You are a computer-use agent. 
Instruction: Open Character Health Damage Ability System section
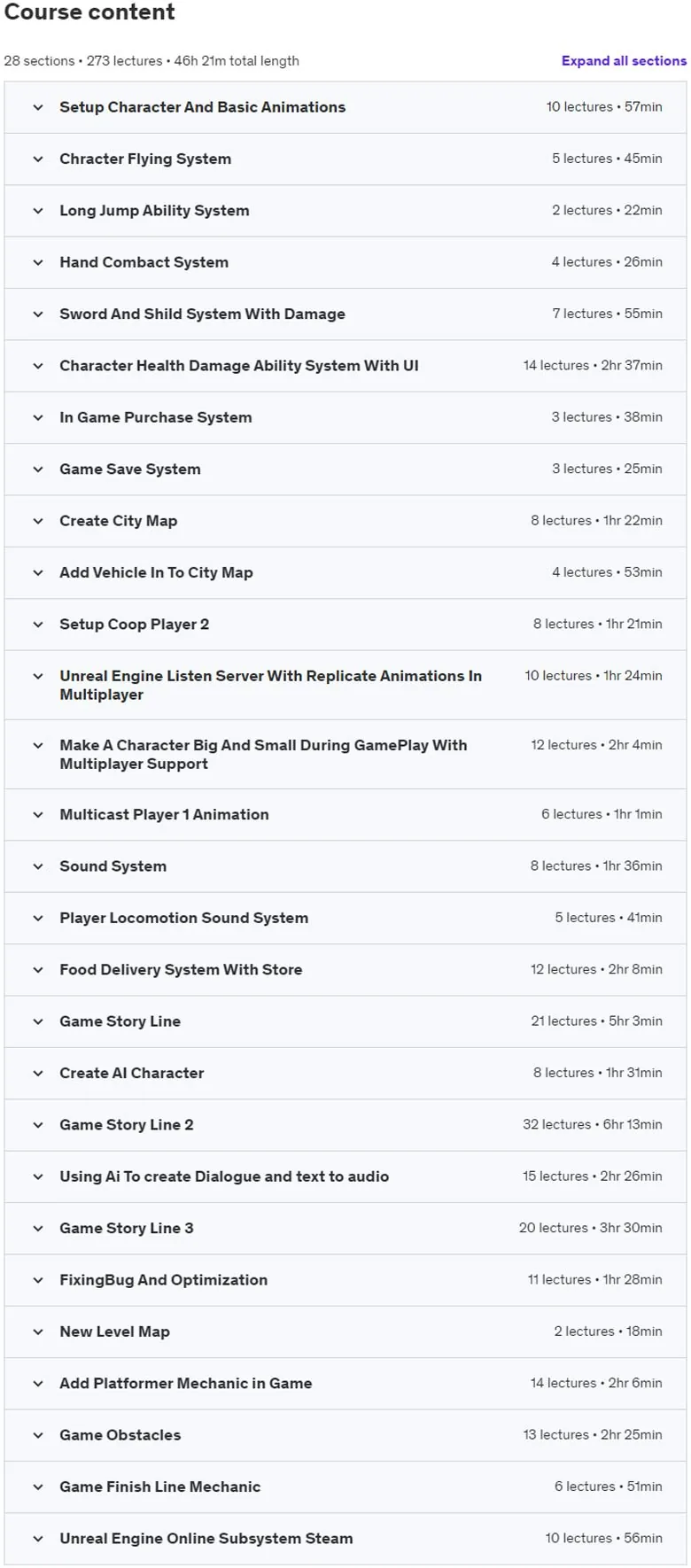click(345, 366)
